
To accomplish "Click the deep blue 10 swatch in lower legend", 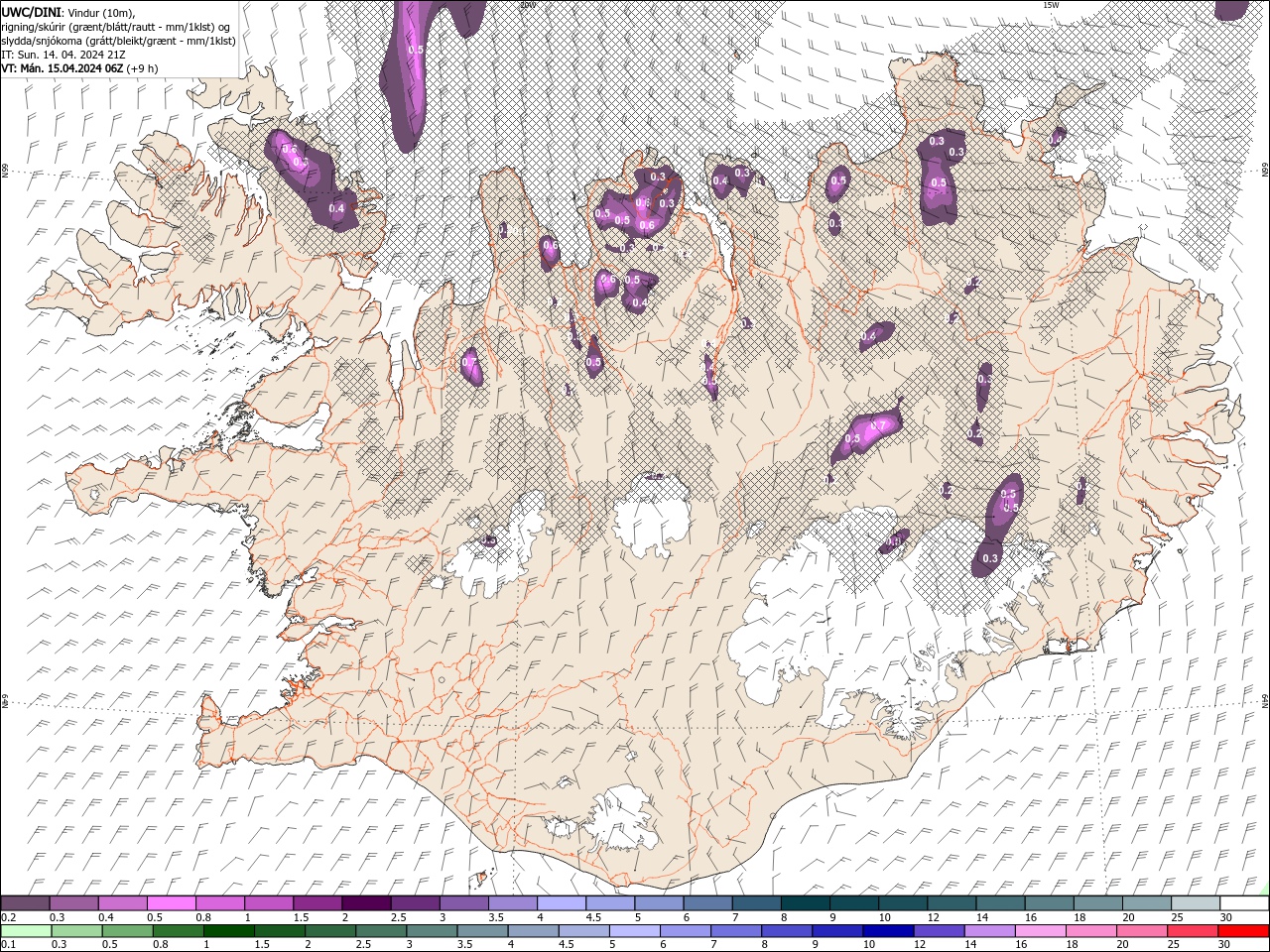I will pyautogui.click(x=888, y=931).
